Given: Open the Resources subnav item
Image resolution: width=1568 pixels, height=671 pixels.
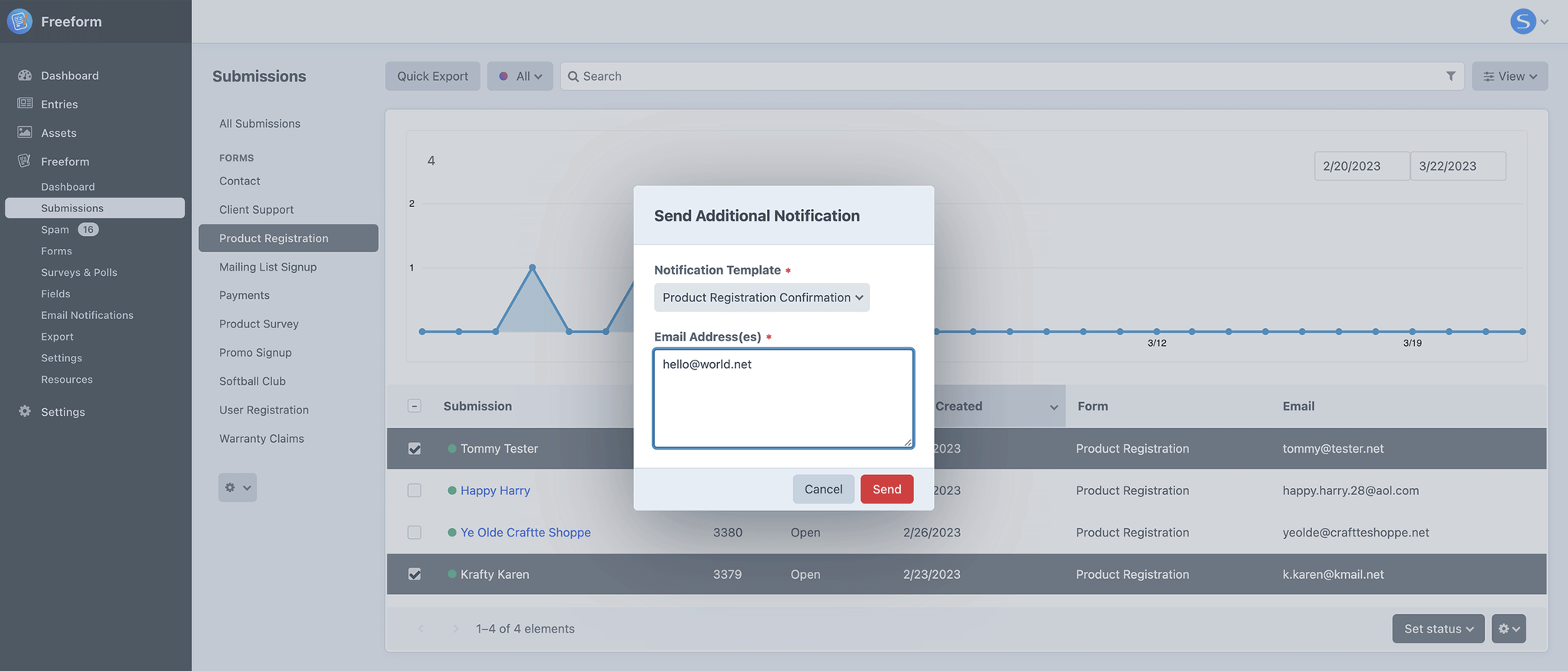Looking at the screenshot, I should click(x=67, y=380).
